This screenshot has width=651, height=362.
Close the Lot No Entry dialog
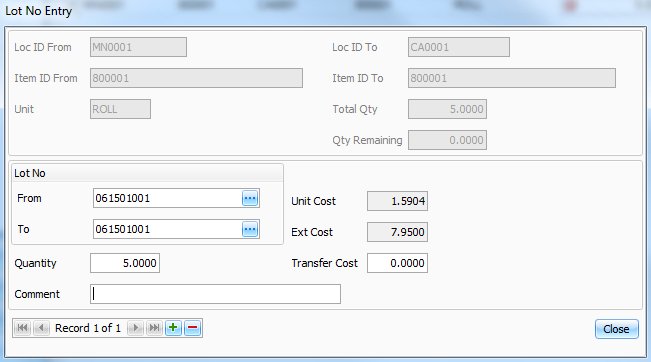617,329
